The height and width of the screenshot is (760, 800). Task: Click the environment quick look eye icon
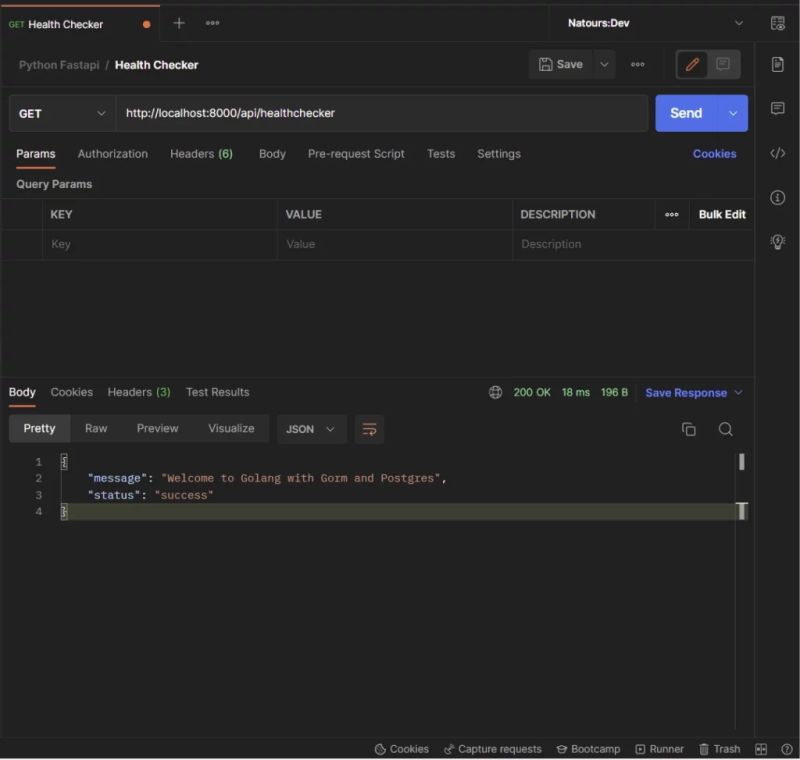[778, 22]
